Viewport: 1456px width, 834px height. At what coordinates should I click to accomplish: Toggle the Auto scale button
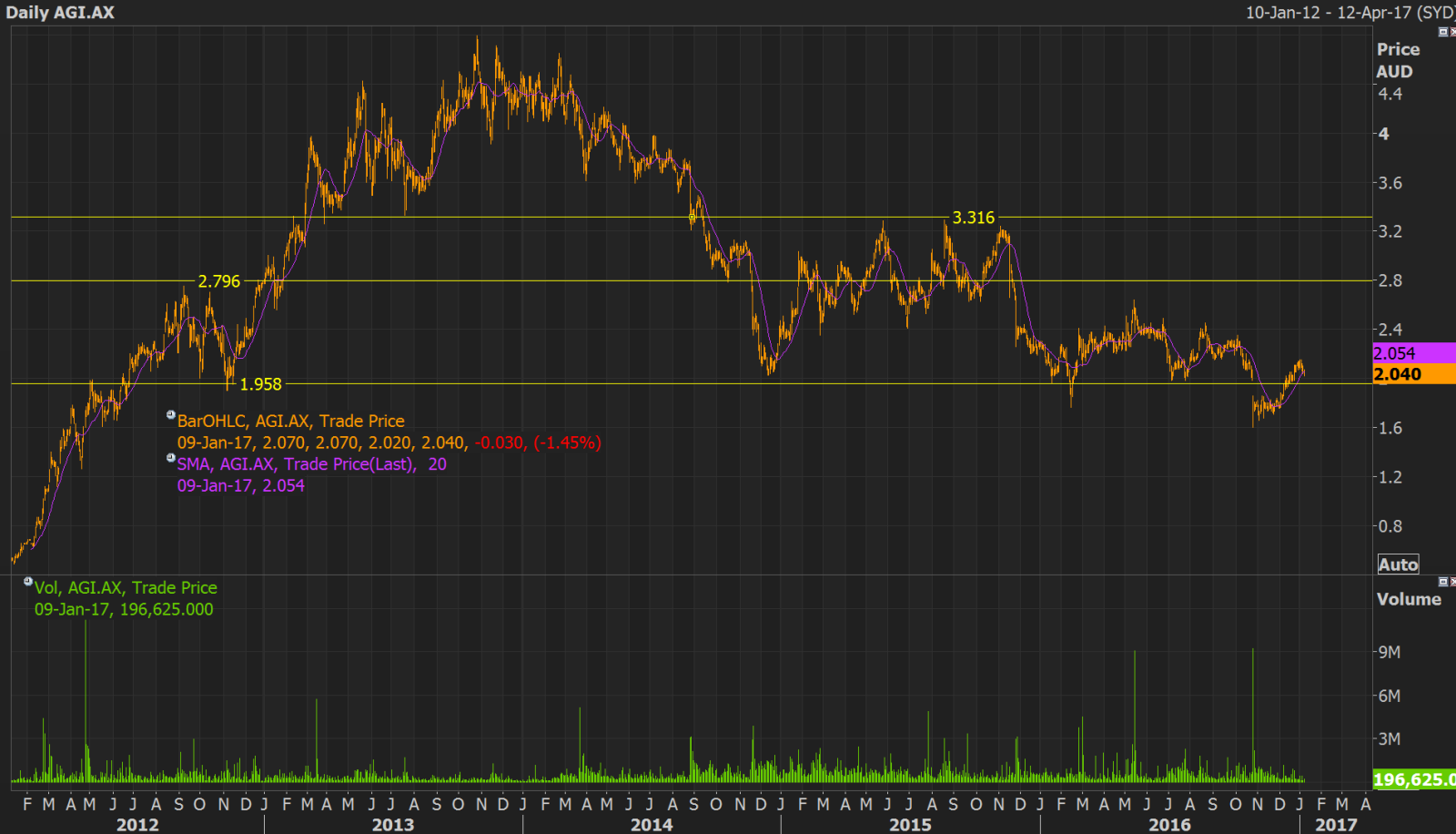coord(1398,564)
